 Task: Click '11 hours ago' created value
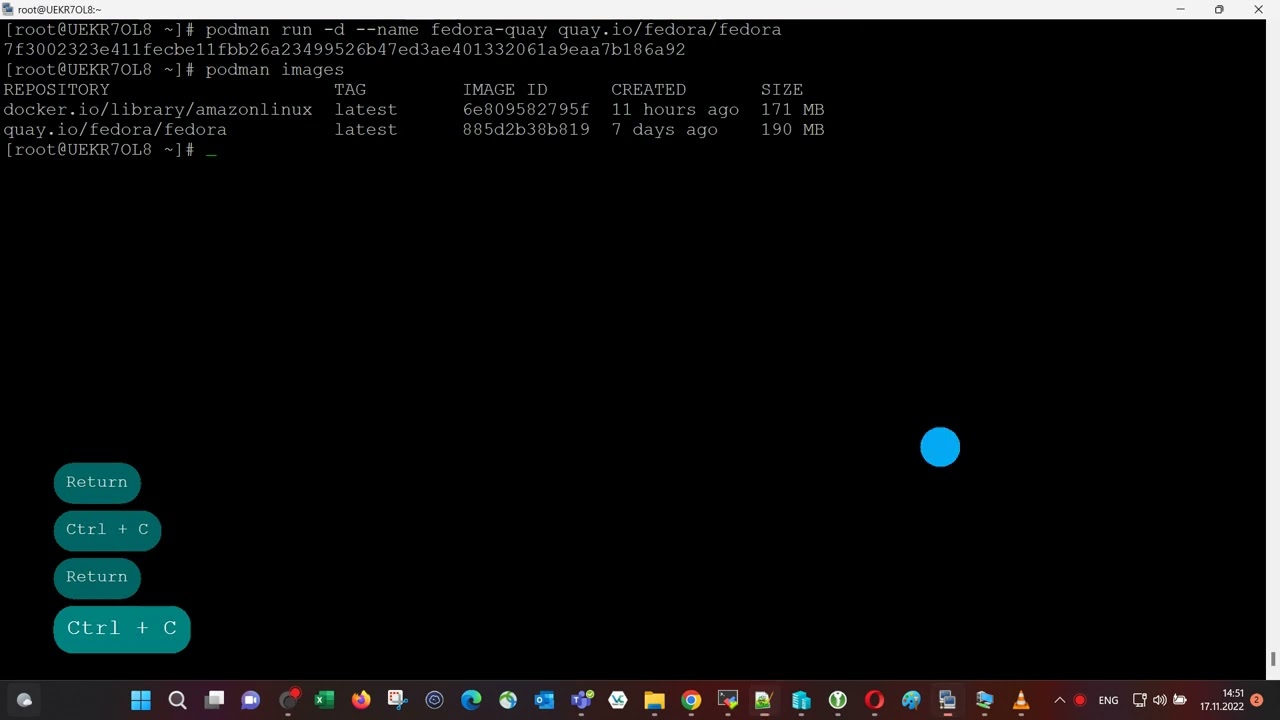click(x=675, y=109)
